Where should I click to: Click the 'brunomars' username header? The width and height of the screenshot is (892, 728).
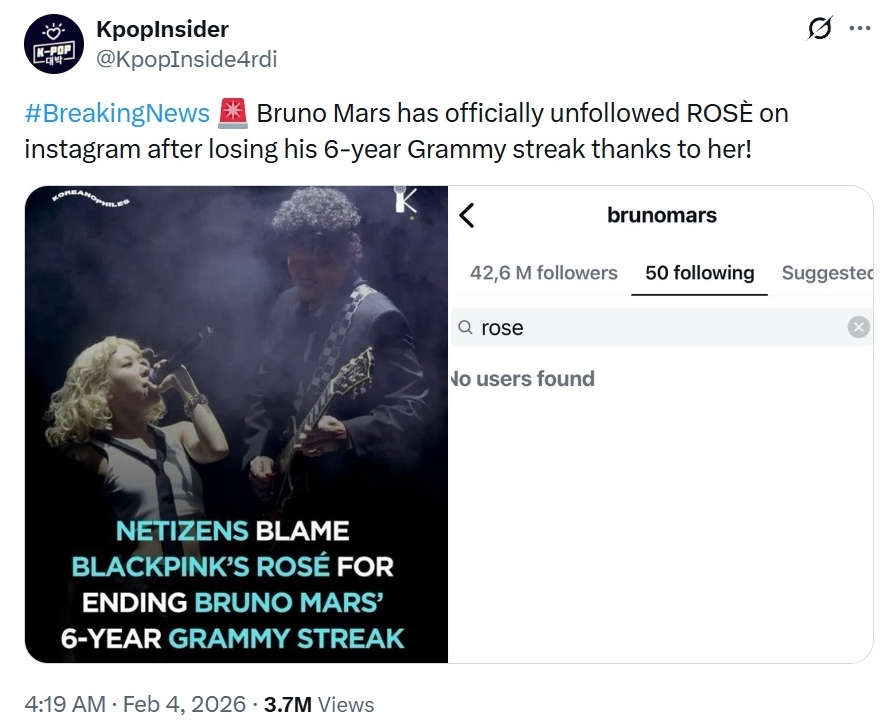click(x=661, y=215)
